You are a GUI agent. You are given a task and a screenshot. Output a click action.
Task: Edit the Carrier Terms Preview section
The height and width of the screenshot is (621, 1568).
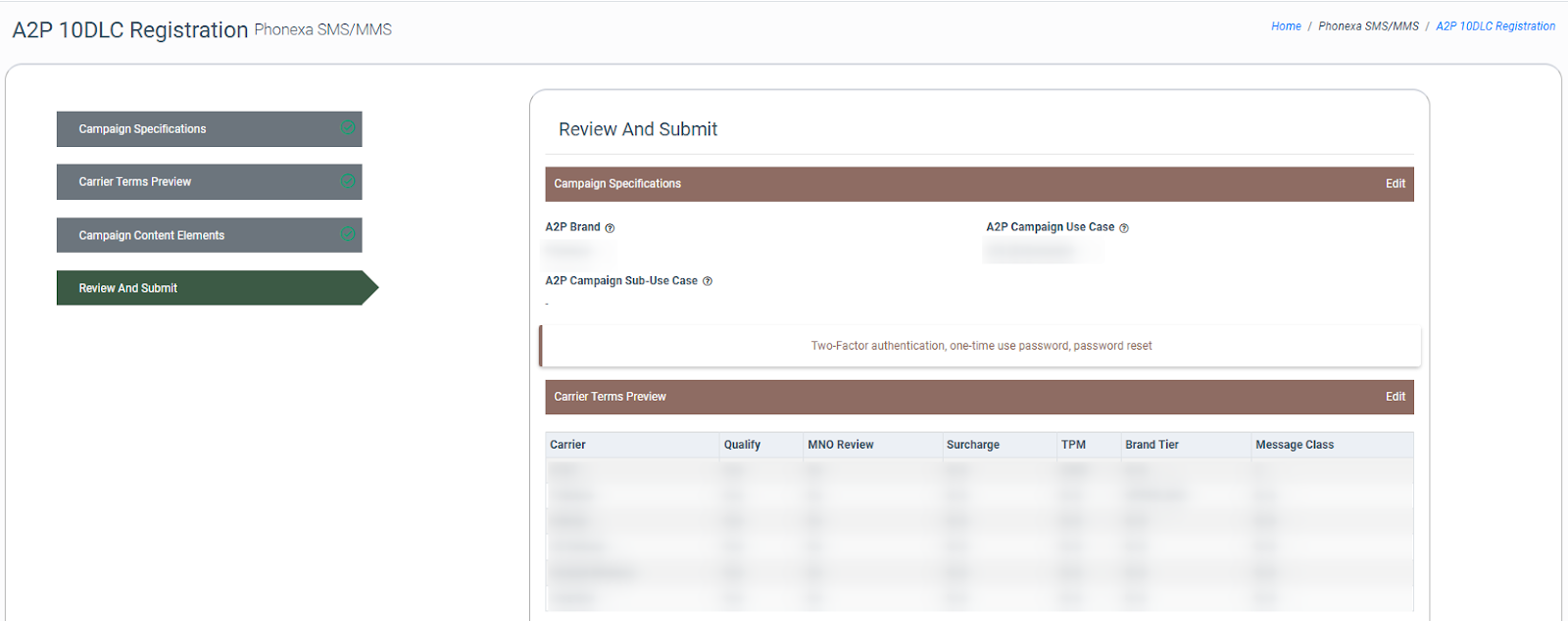click(x=1395, y=397)
